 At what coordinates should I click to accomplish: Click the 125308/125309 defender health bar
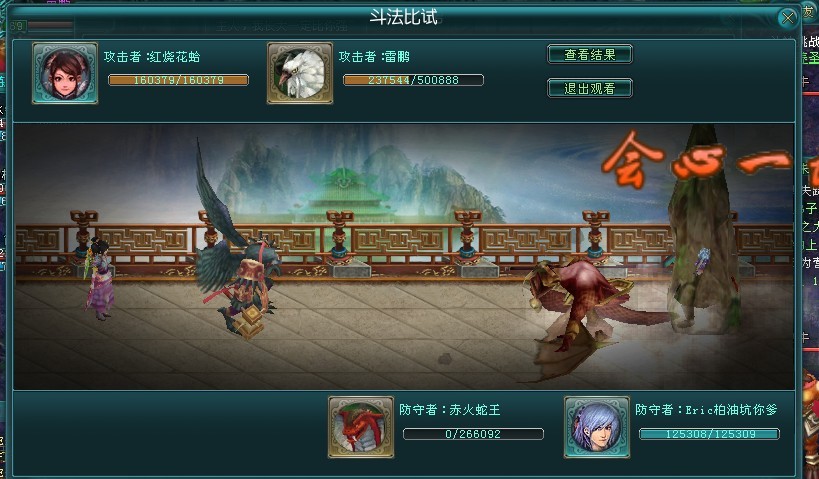coord(709,434)
